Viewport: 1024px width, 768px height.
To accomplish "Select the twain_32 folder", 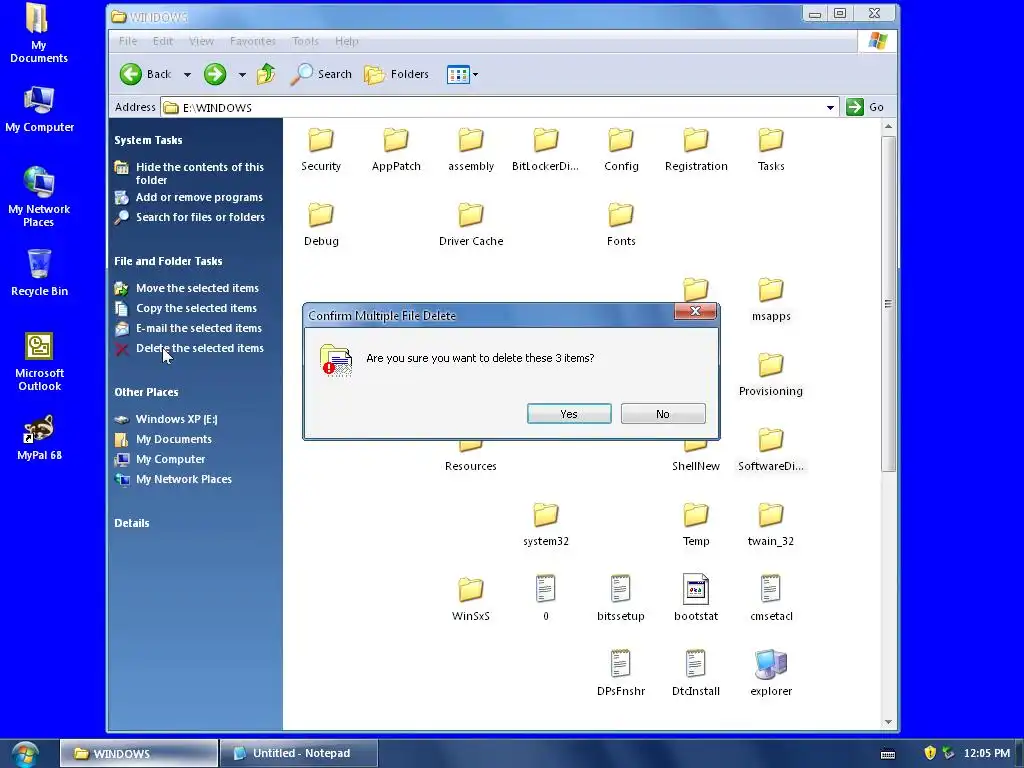I will coord(771,525).
